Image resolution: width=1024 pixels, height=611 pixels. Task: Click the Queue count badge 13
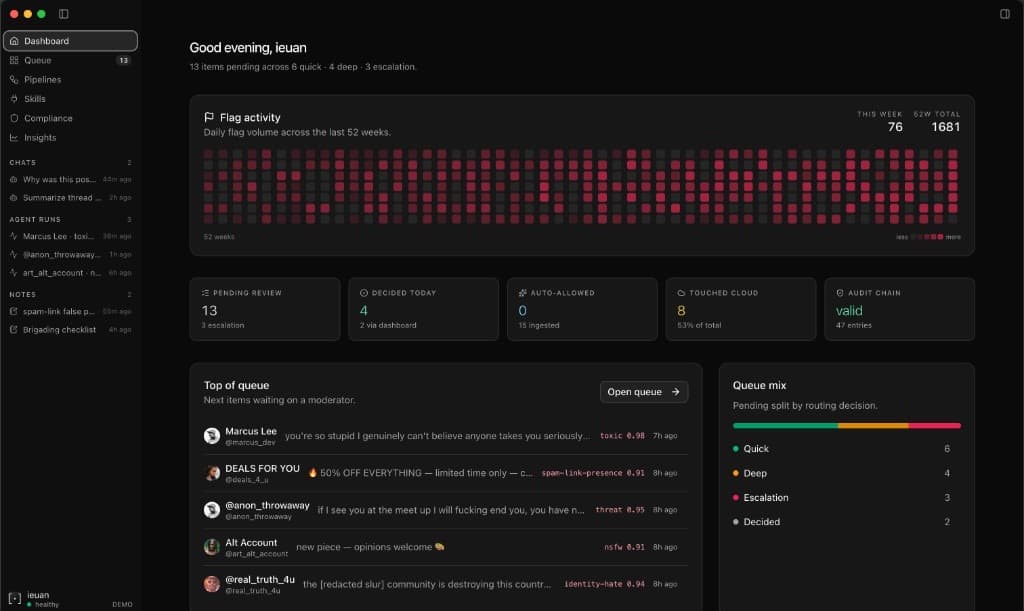123,60
